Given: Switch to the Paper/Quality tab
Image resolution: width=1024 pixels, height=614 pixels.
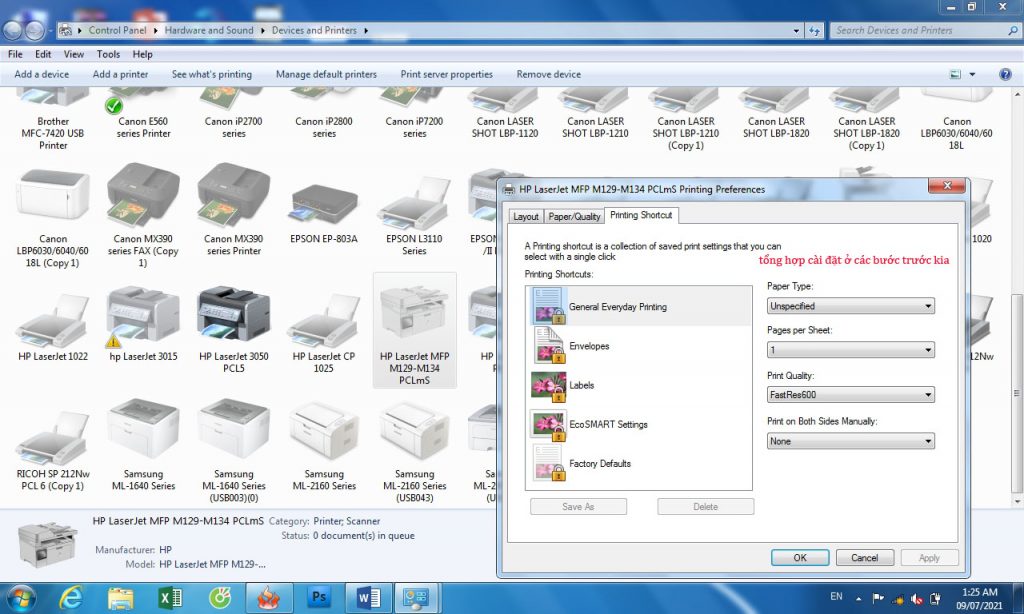Looking at the screenshot, I should click(574, 216).
